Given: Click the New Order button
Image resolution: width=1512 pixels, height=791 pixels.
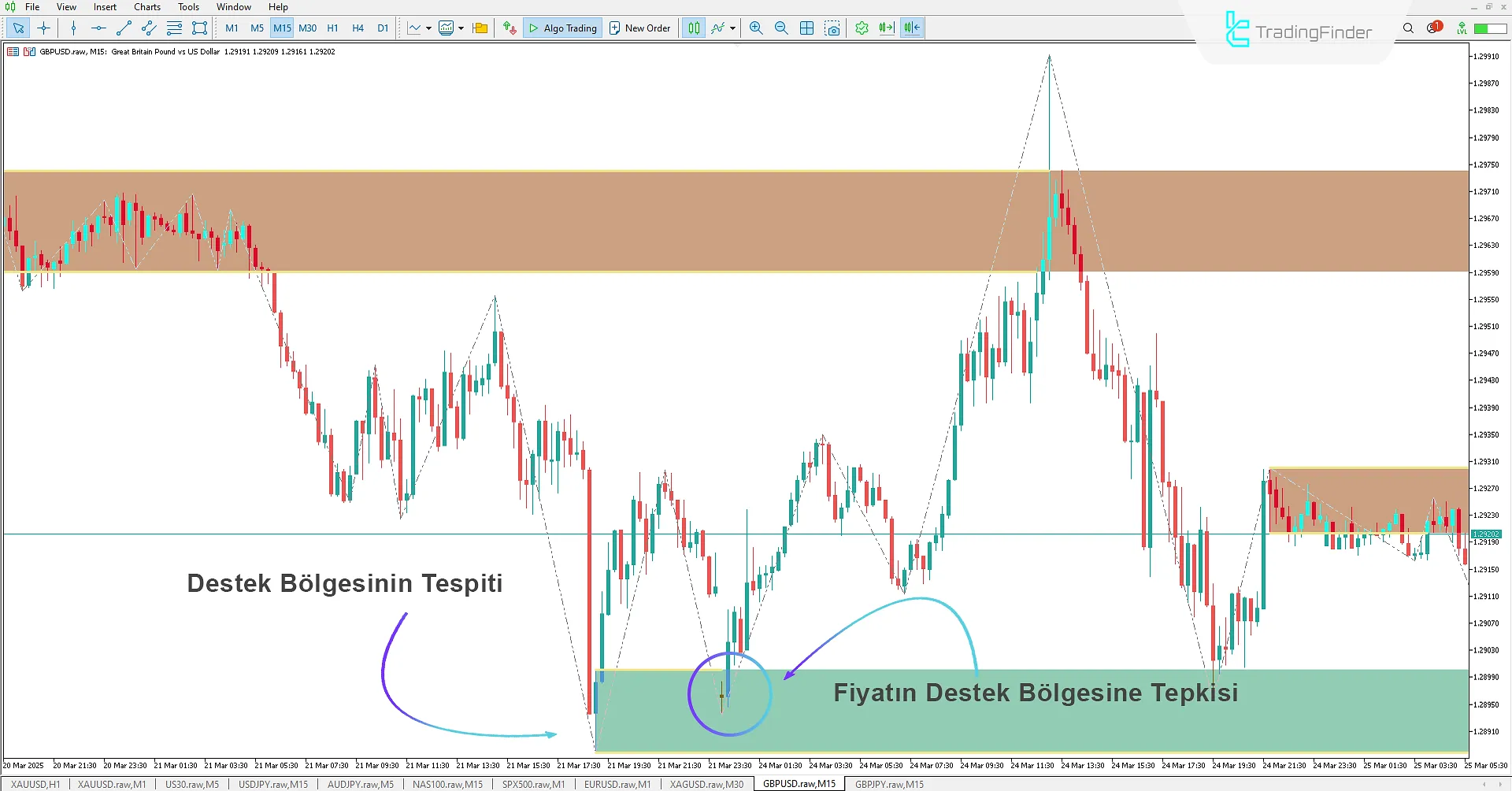Looking at the screenshot, I should coord(639,28).
